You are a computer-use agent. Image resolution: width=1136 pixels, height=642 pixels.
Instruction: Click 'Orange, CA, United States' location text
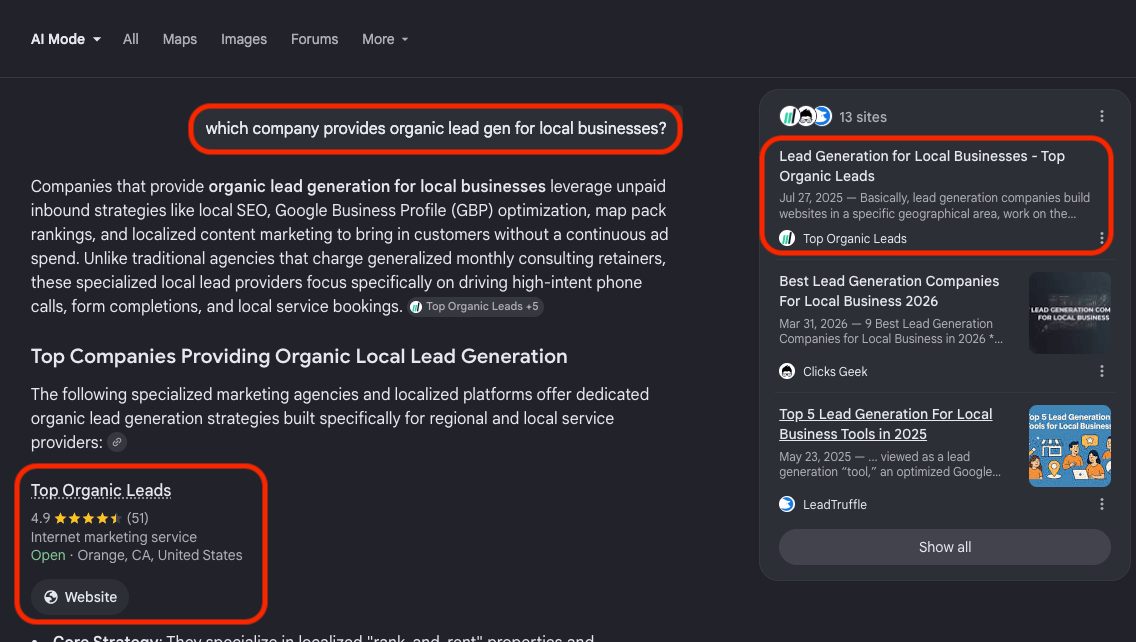tap(160, 555)
